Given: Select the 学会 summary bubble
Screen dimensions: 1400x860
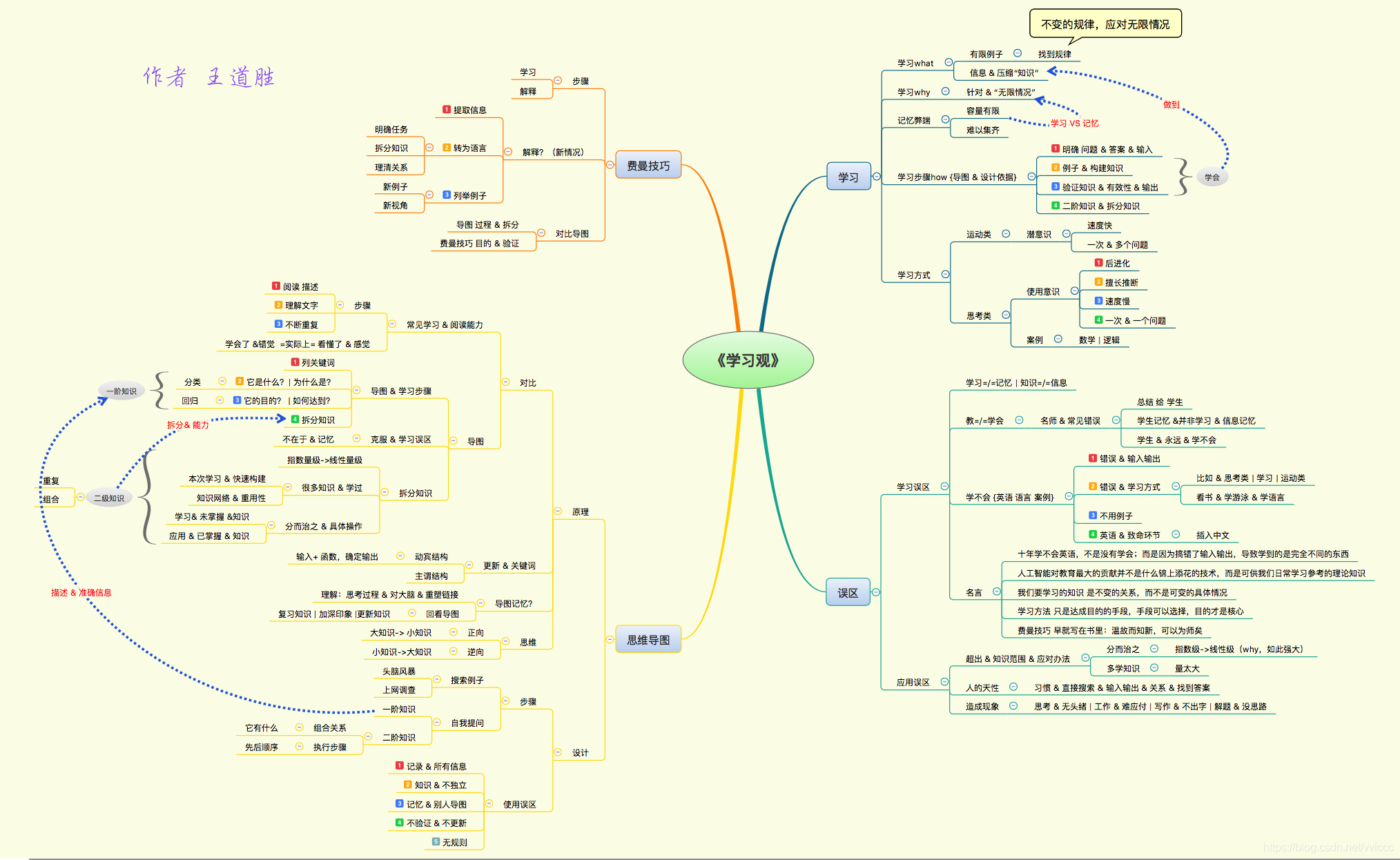Looking at the screenshot, I should (1212, 177).
